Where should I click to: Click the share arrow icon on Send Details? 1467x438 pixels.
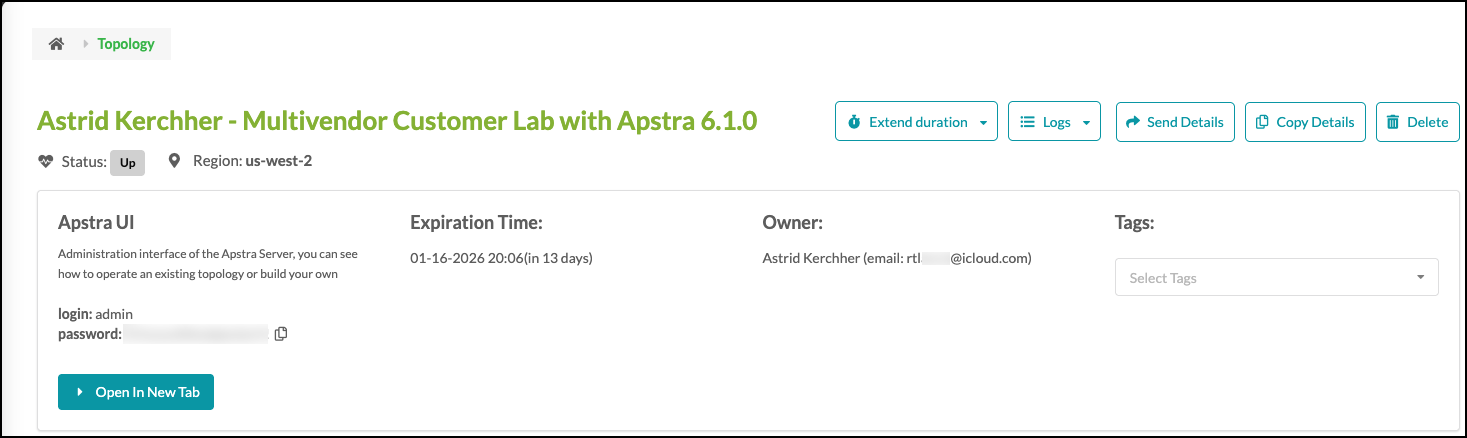tap(1133, 122)
